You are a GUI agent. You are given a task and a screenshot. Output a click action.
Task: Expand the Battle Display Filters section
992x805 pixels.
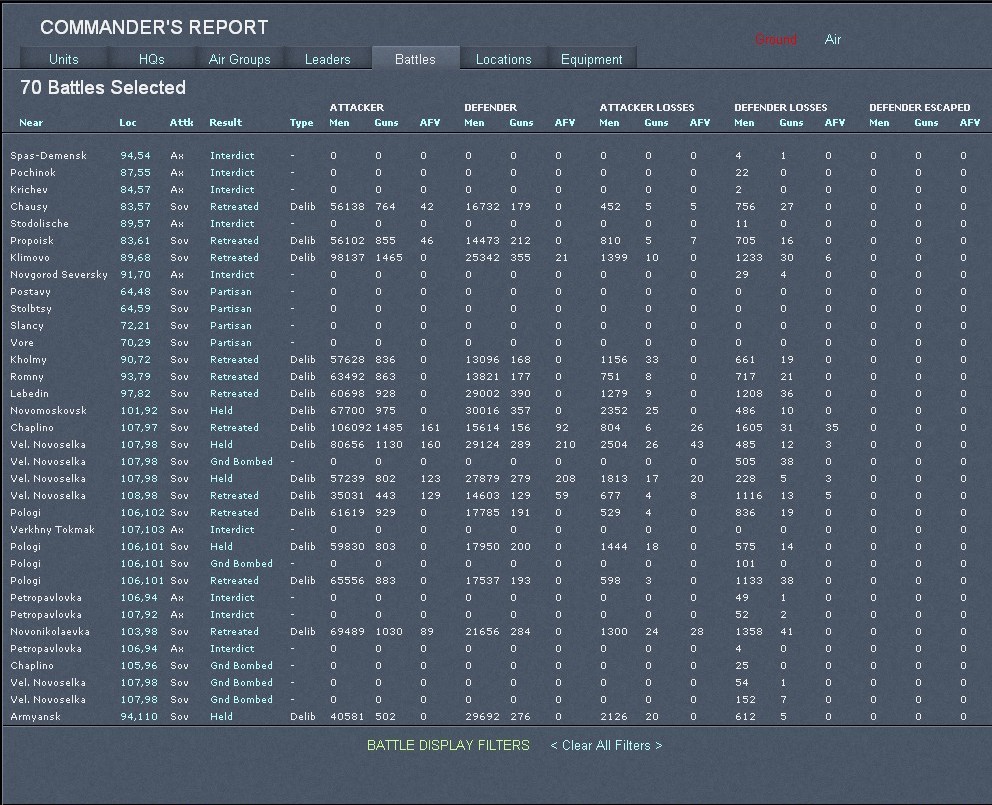pos(448,745)
